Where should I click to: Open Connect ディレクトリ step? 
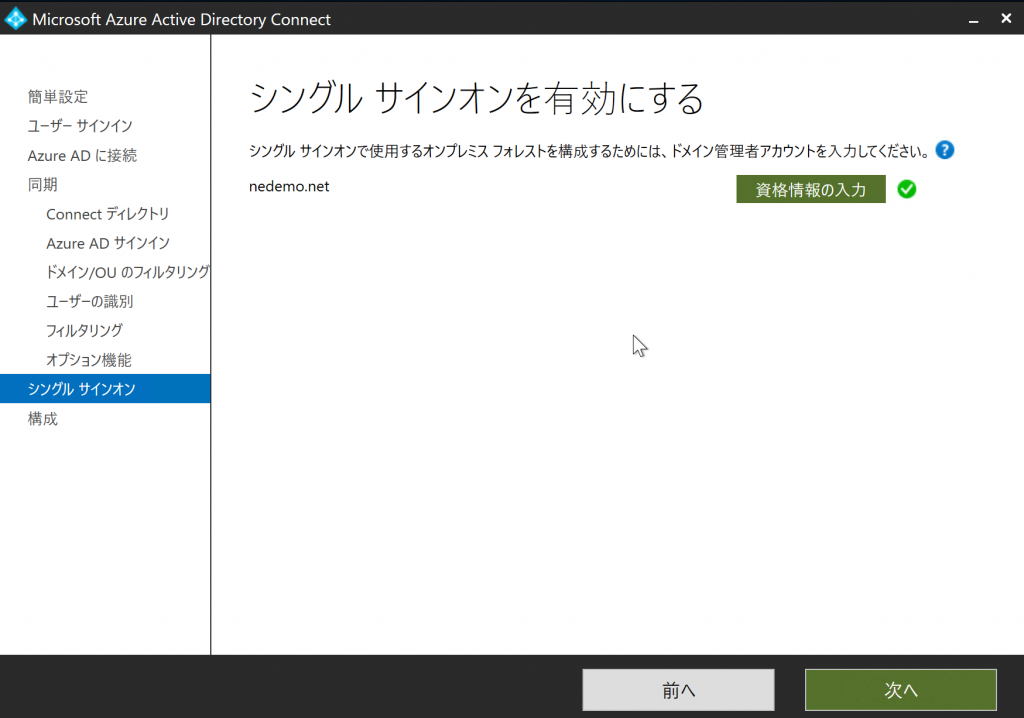tap(108, 214)
